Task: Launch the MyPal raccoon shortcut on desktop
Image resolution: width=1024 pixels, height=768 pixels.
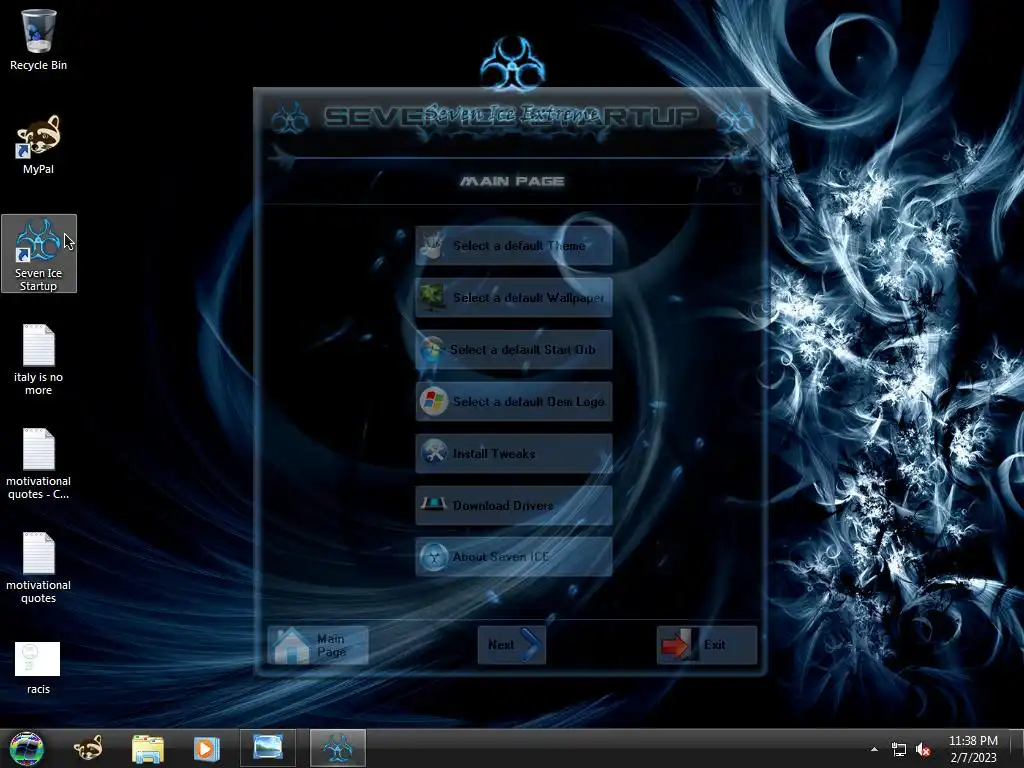Action: coord(38,144)
